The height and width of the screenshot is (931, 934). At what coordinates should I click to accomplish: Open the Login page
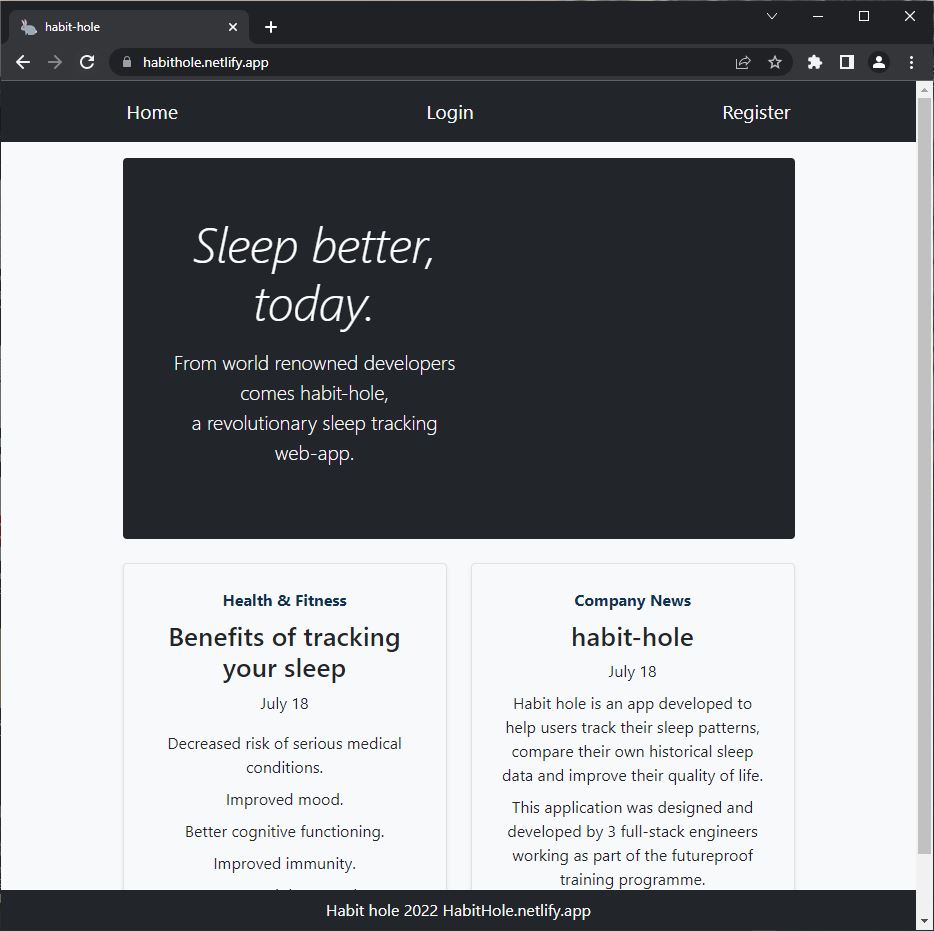[x=450, y=113]
